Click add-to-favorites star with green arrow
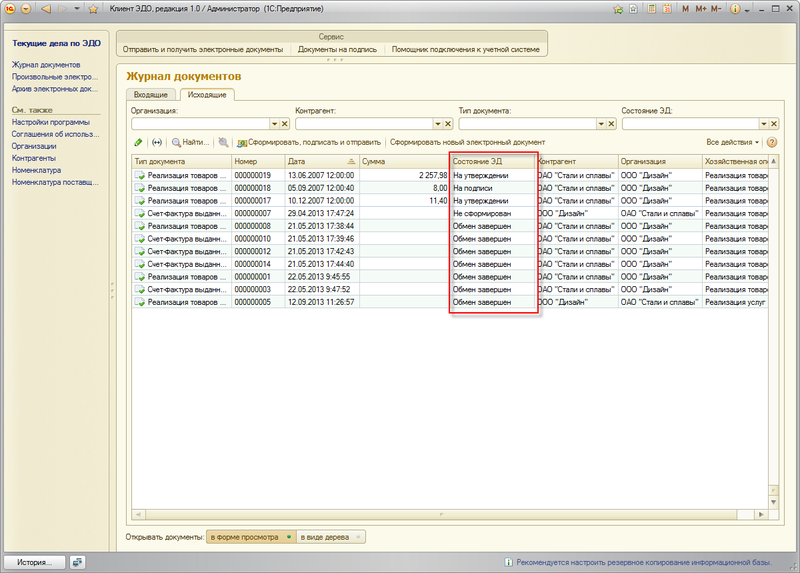Screen dimensions: 800x573 (x=618, y=9)
